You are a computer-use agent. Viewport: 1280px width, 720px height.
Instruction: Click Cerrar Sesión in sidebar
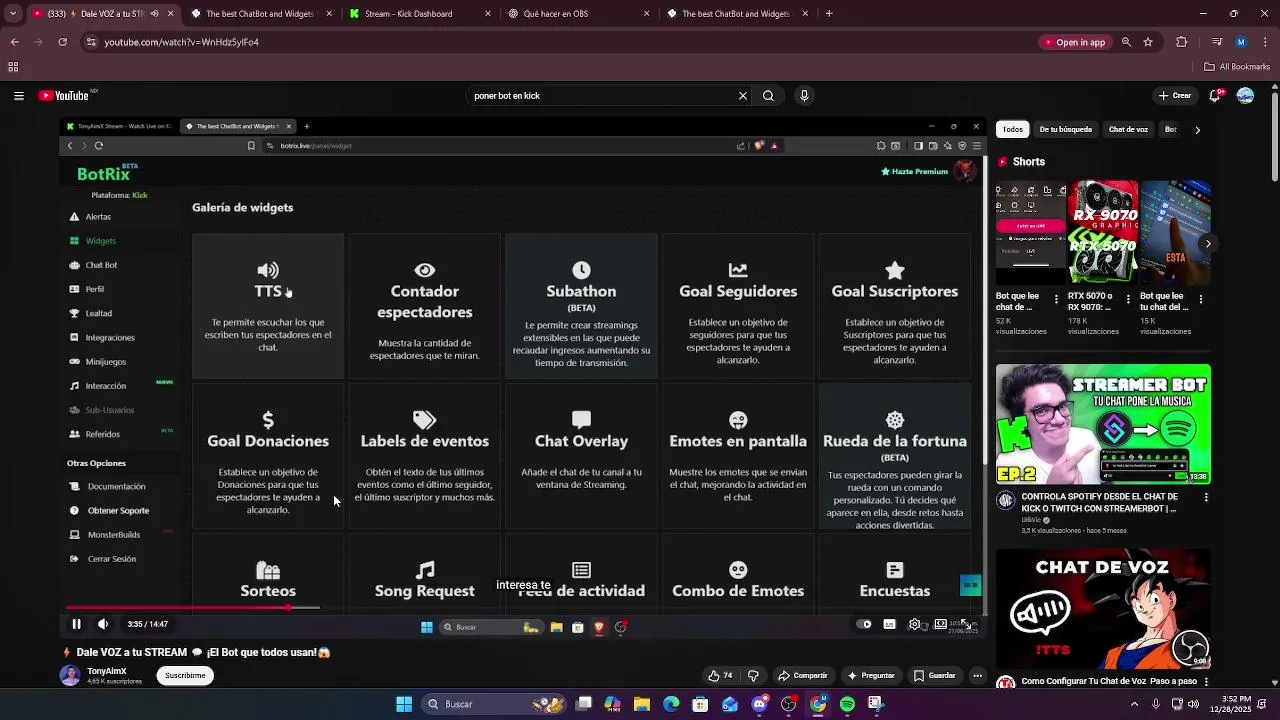pyautogui.click(x=111, y=559)
